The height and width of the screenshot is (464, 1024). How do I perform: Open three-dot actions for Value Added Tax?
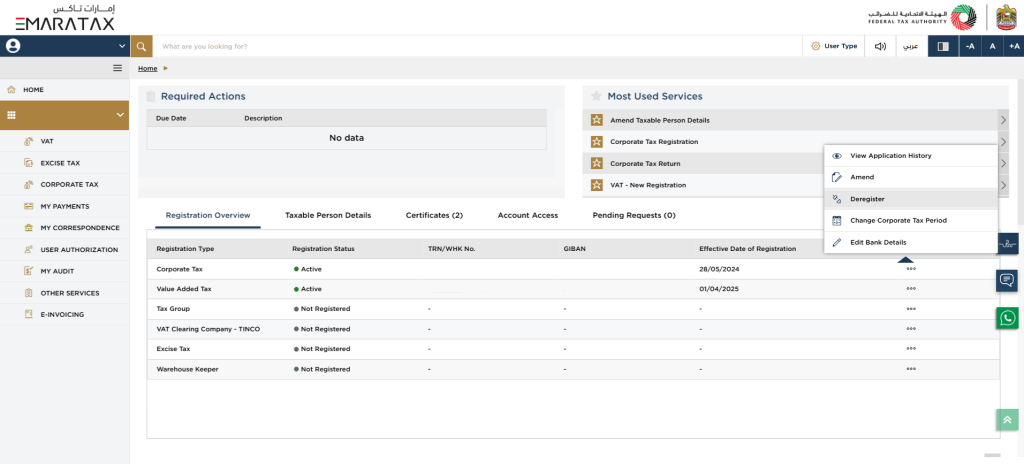(911, 288)
